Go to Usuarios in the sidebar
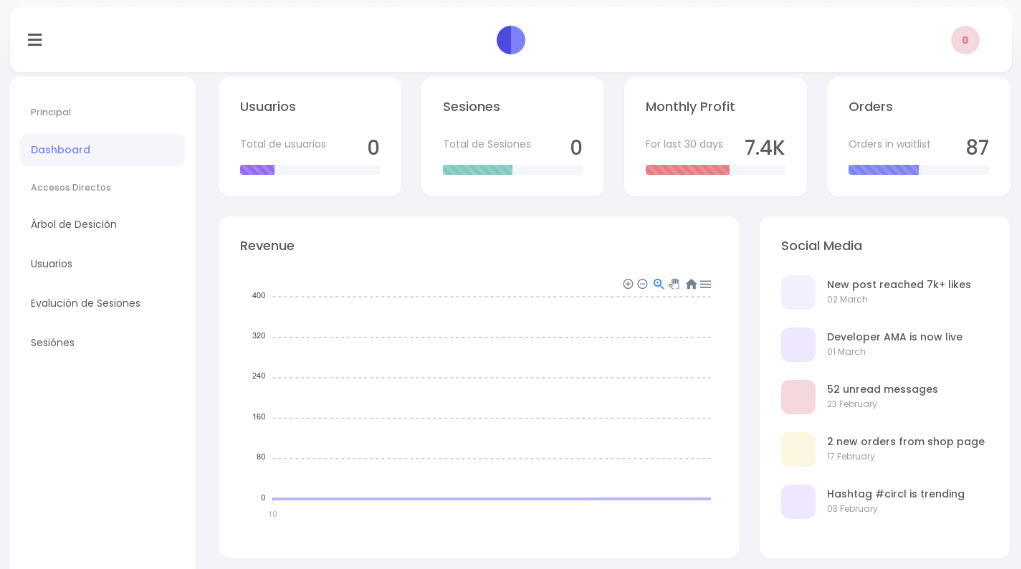 click(x=51, y=264)
